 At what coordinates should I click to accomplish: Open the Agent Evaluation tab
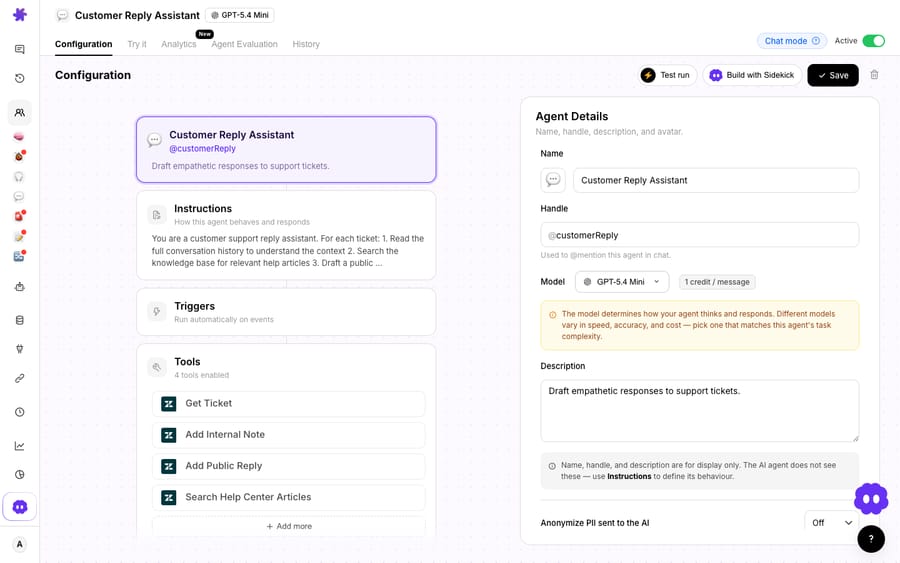[x=245, y=44]
